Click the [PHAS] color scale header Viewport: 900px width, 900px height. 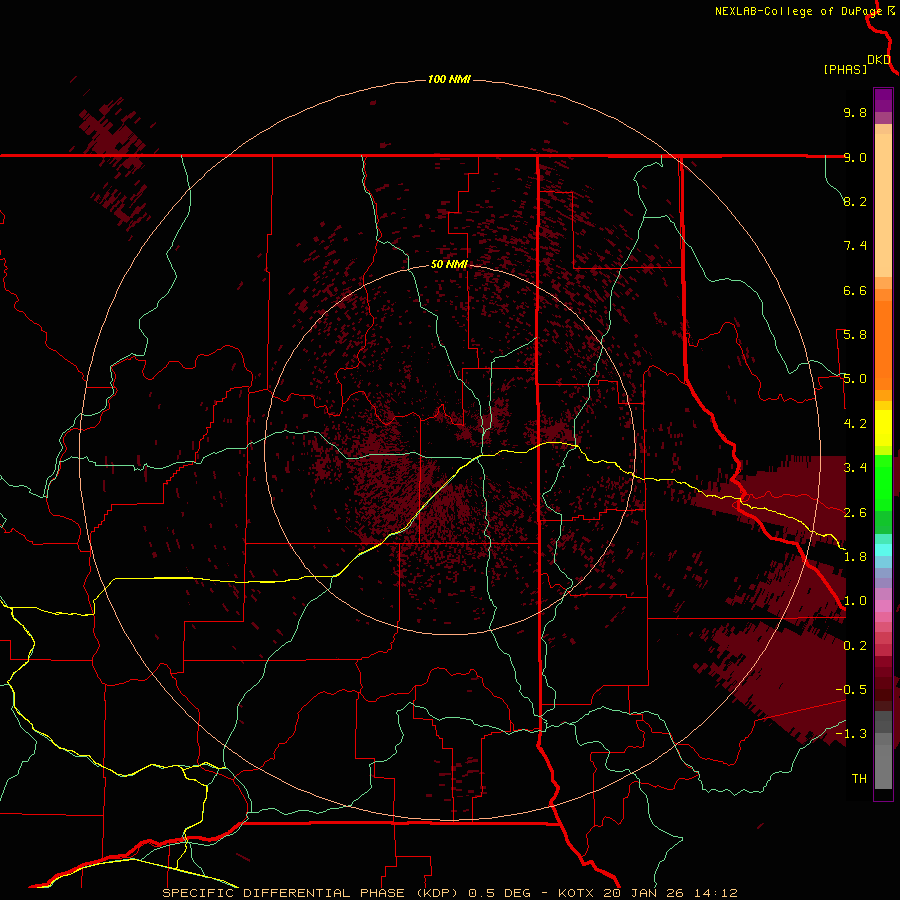845,69
